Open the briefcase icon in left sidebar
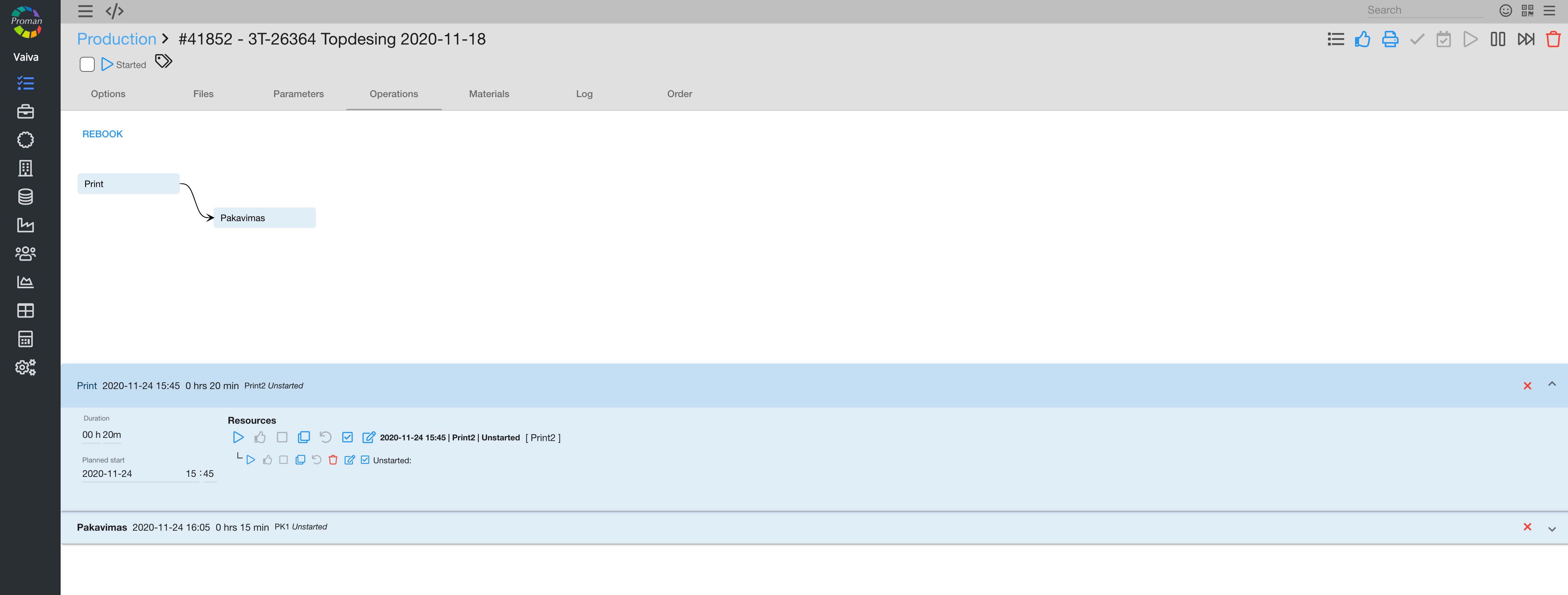 [x=25, y=111]
